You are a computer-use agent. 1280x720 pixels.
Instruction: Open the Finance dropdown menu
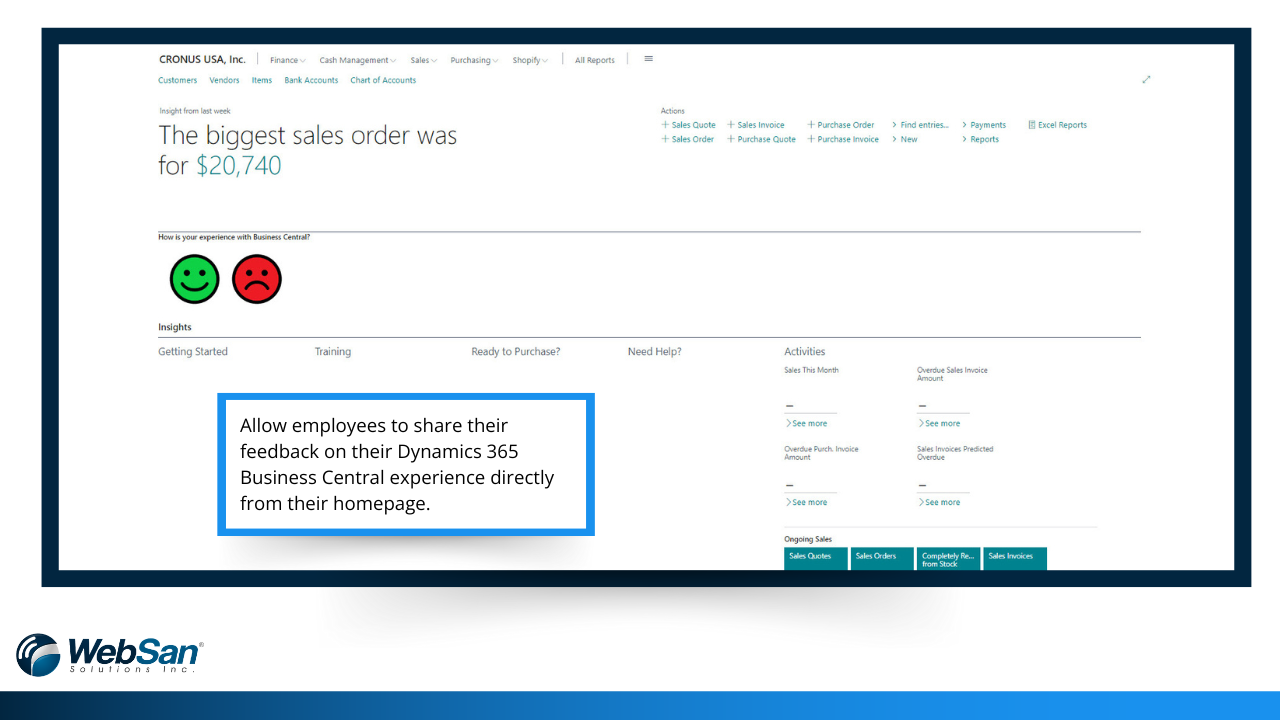pyautogui.click(x=288, y=60)
